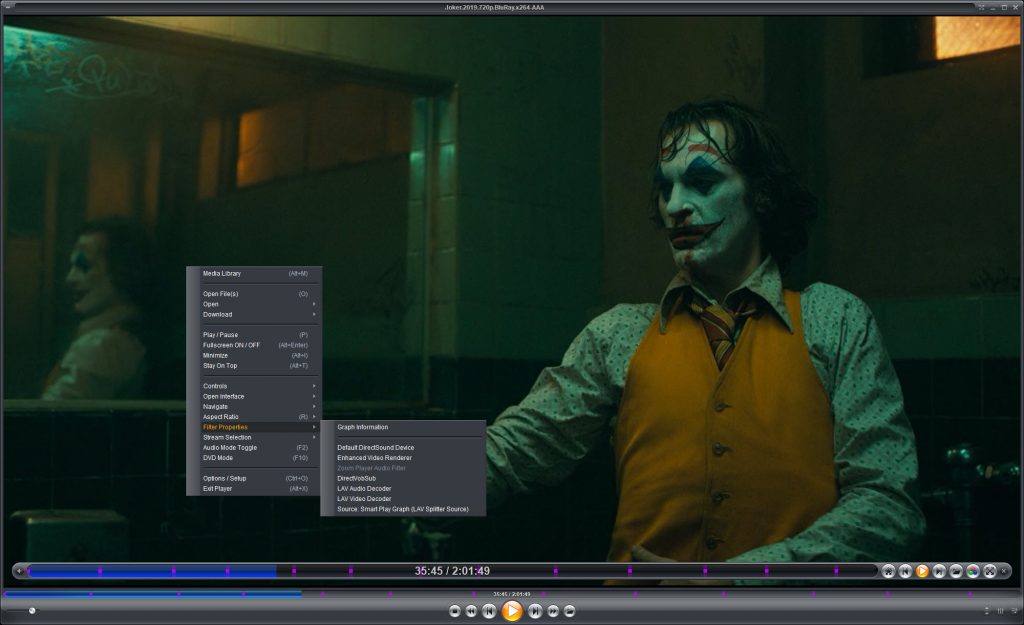Viewport: 1024px width, 625px height.
Task: Stop playback using the bottom bar stop button
Action: (x=455, y=611)
